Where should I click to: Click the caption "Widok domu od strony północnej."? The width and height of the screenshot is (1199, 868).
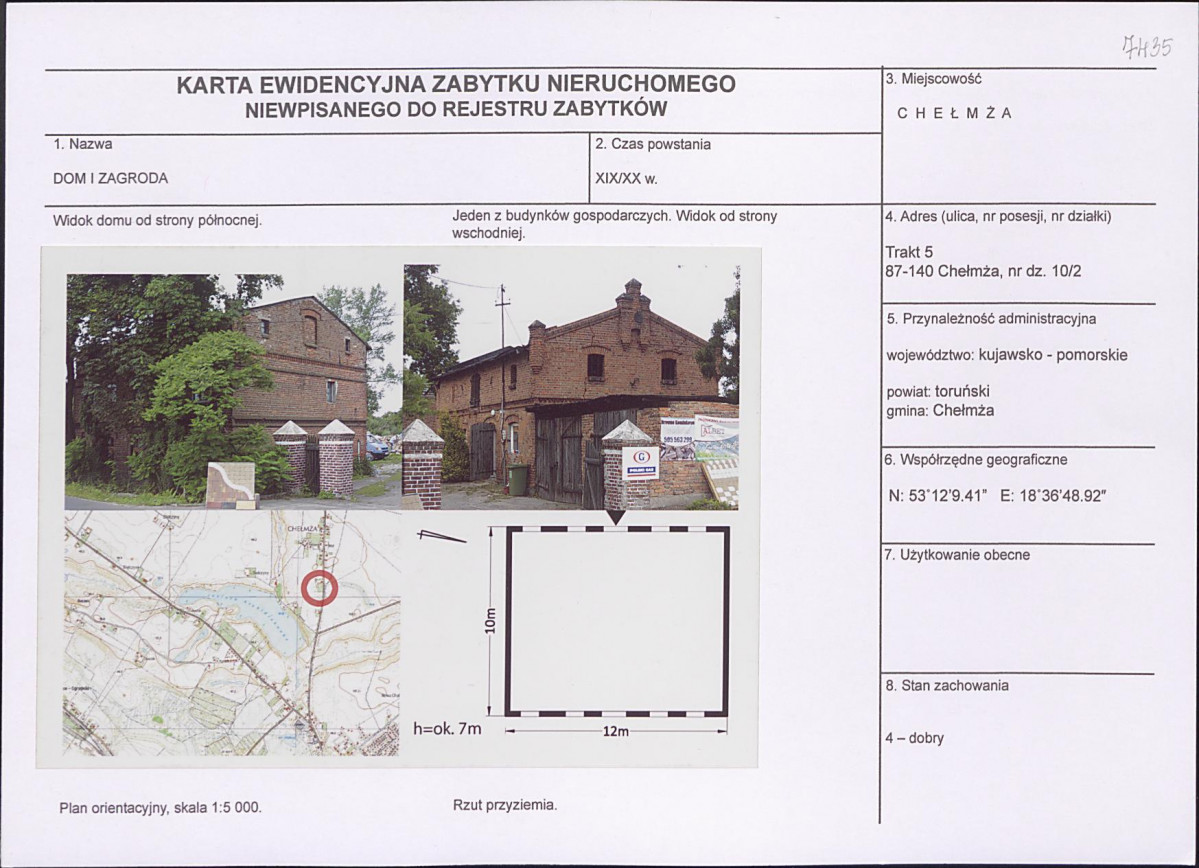(158, 221)
